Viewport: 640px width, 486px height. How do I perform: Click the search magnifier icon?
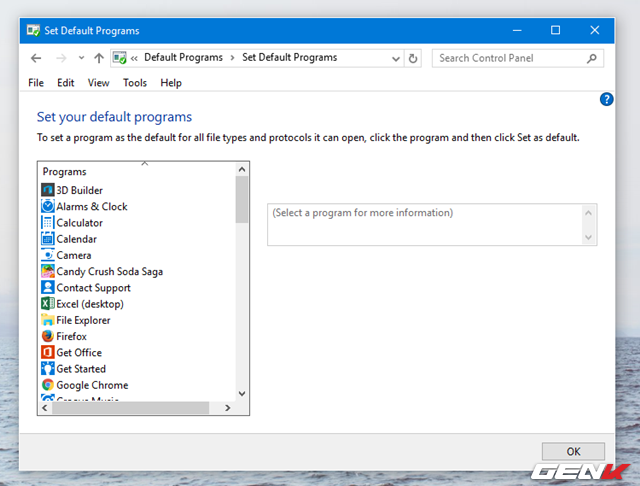pos(591,58)
